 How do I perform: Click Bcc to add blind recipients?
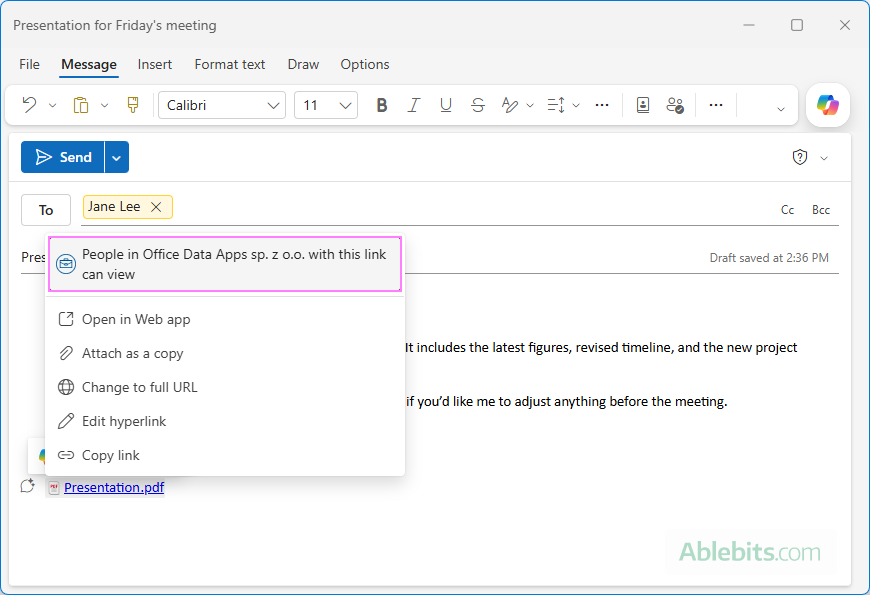(x=821, y=210)
